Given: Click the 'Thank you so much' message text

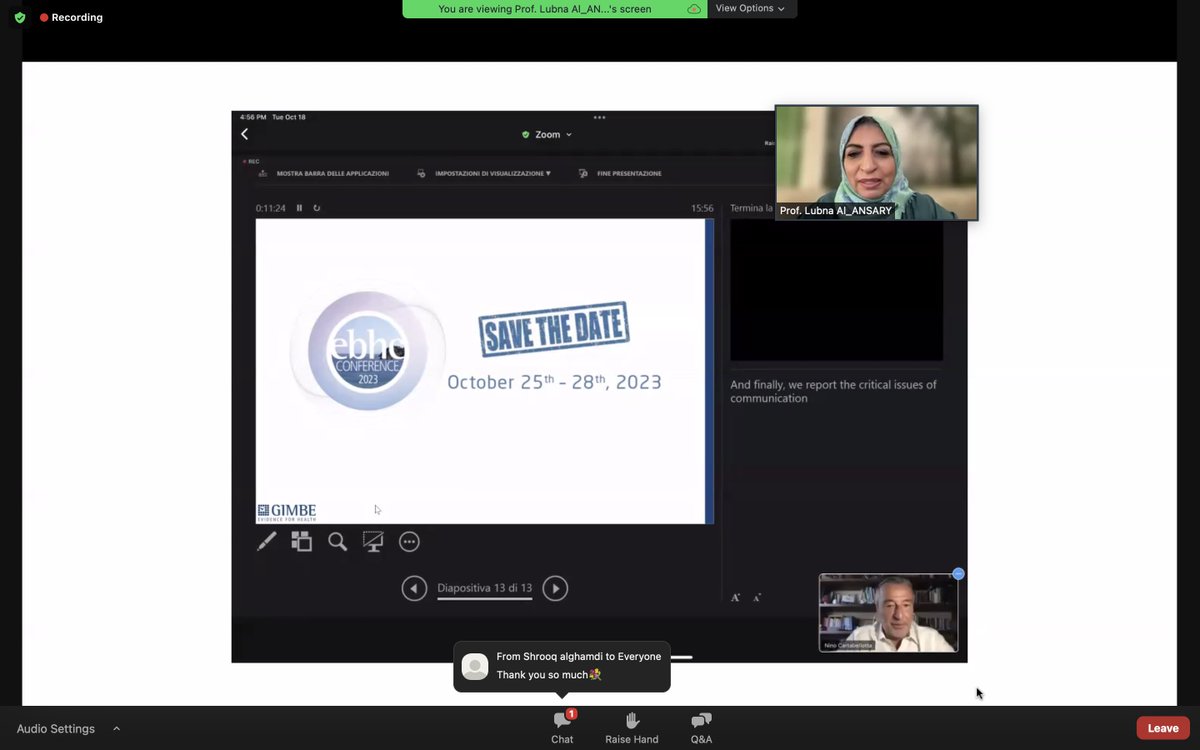Looking at the screenshot, I should pyautogui.click(x=549, y=675).
